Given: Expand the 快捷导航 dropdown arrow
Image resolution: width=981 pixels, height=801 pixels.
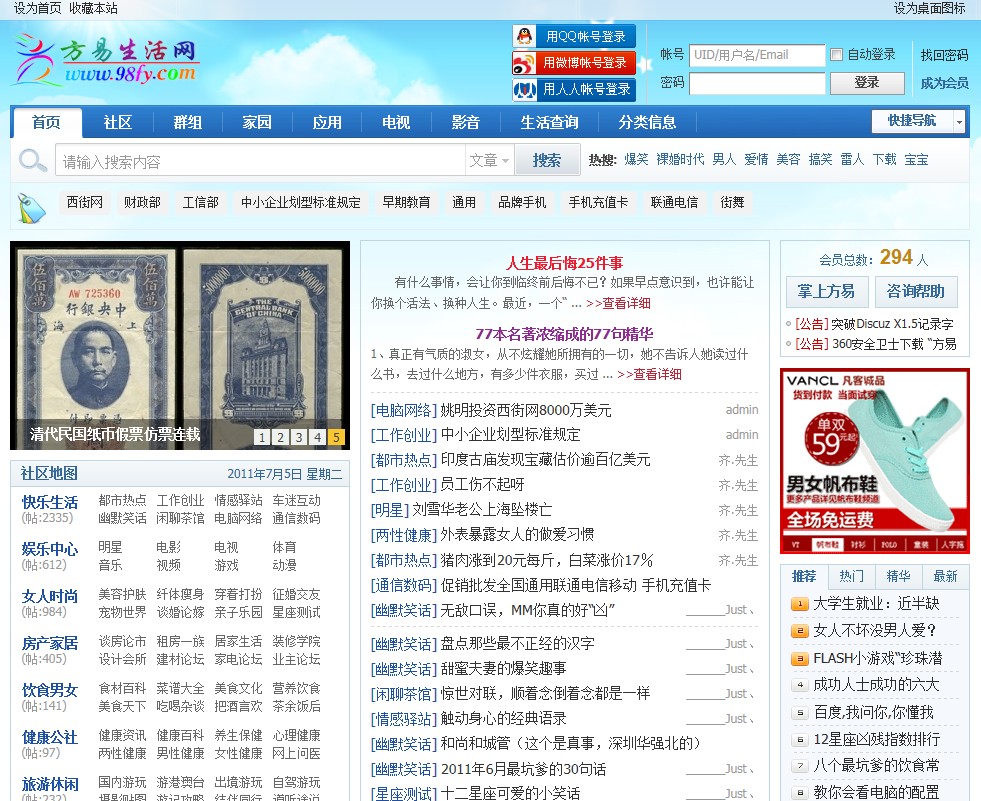Looking at the screenshot, I should pos(960,122).
